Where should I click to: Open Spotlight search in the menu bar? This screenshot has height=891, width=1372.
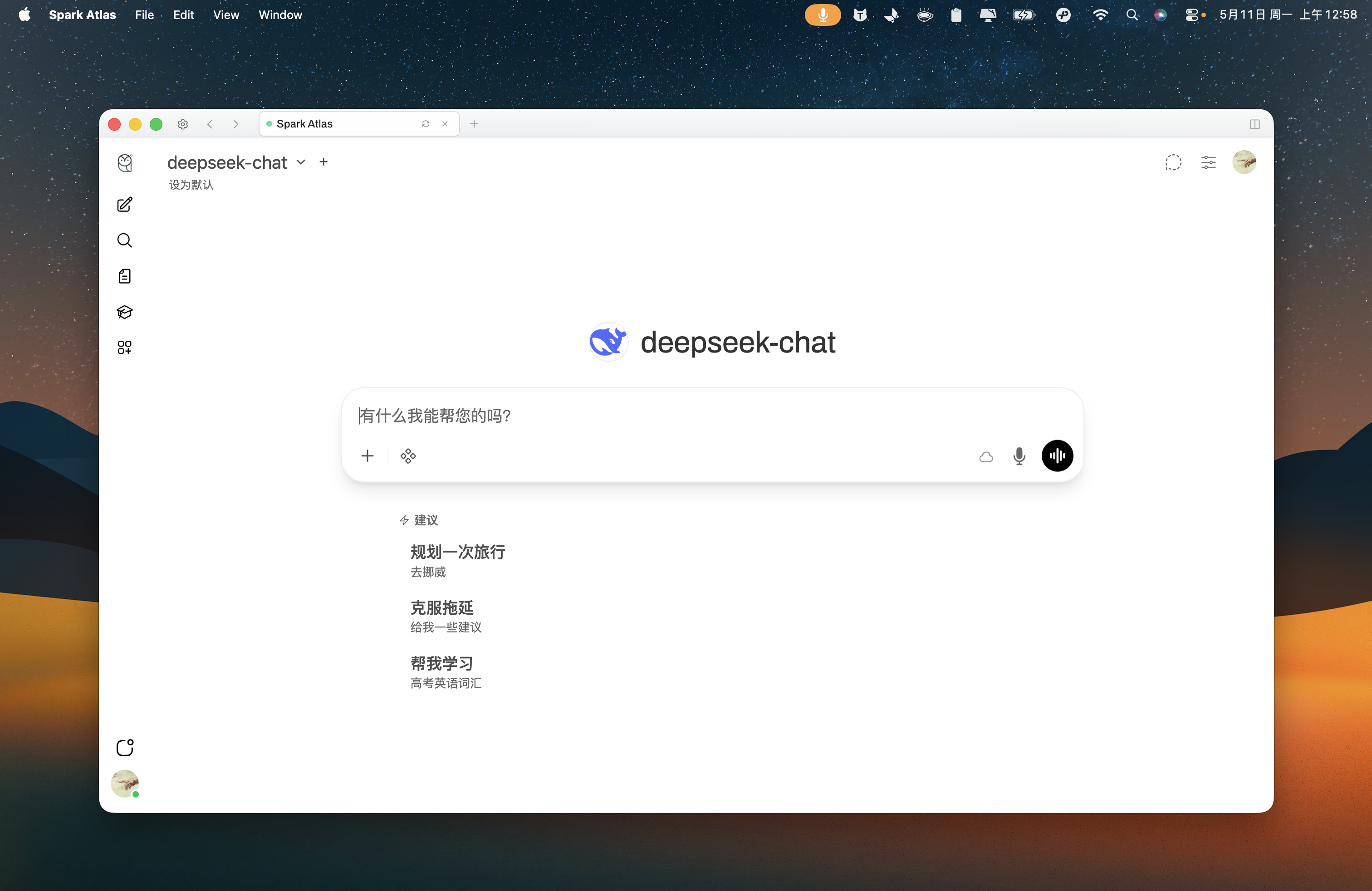(1132, 15)
